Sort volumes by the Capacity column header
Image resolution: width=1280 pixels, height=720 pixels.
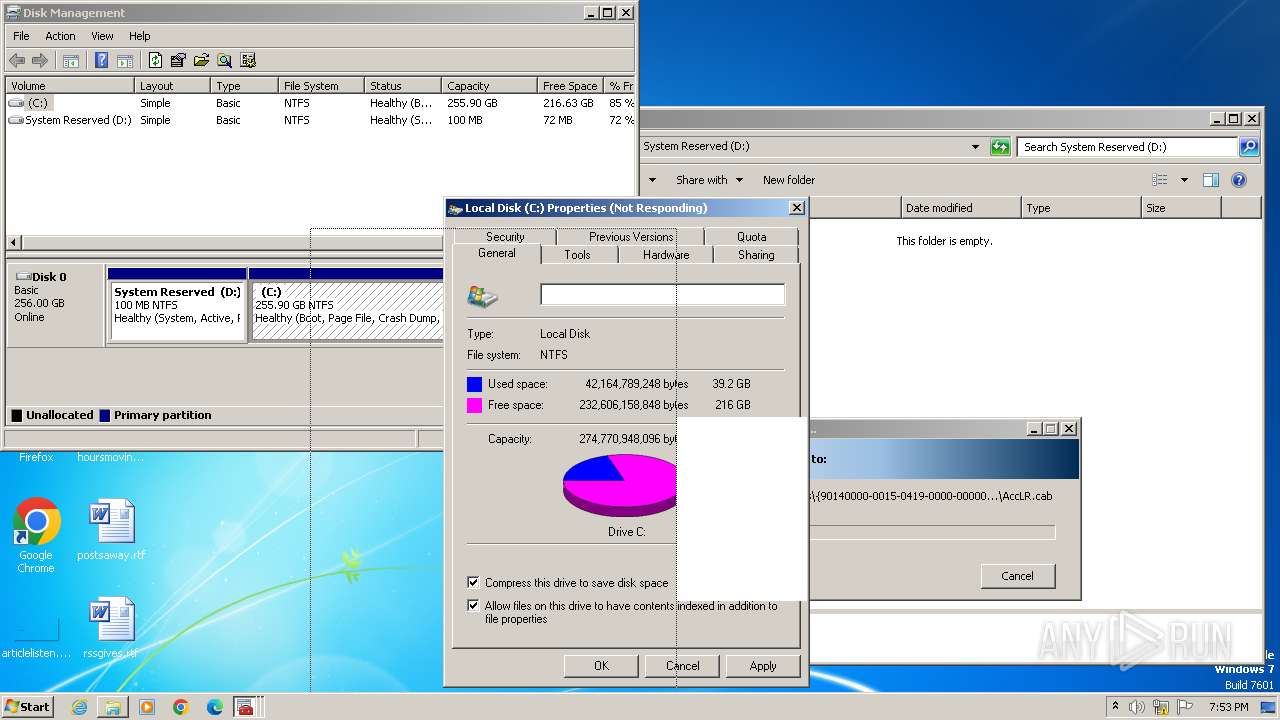coord(489,86)
